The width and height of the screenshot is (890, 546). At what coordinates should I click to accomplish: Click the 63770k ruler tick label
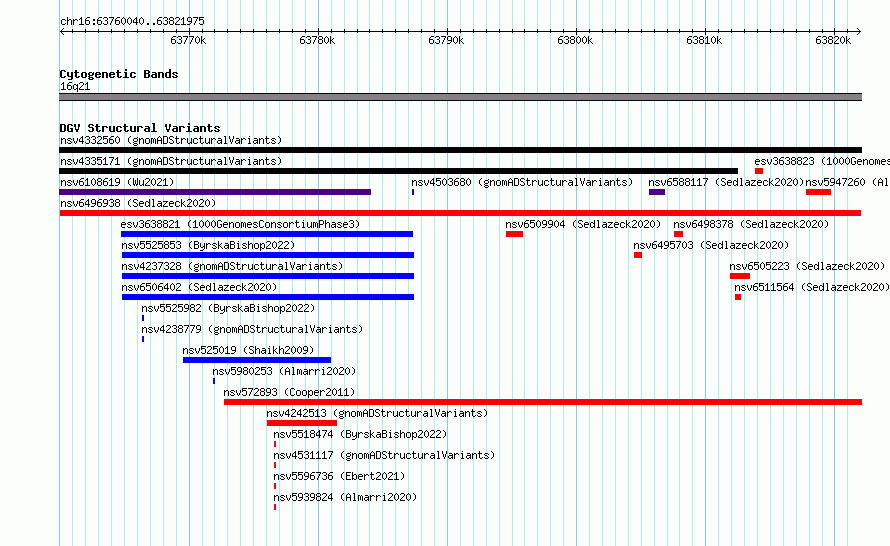pyautogui.click(x=188, y=40)
